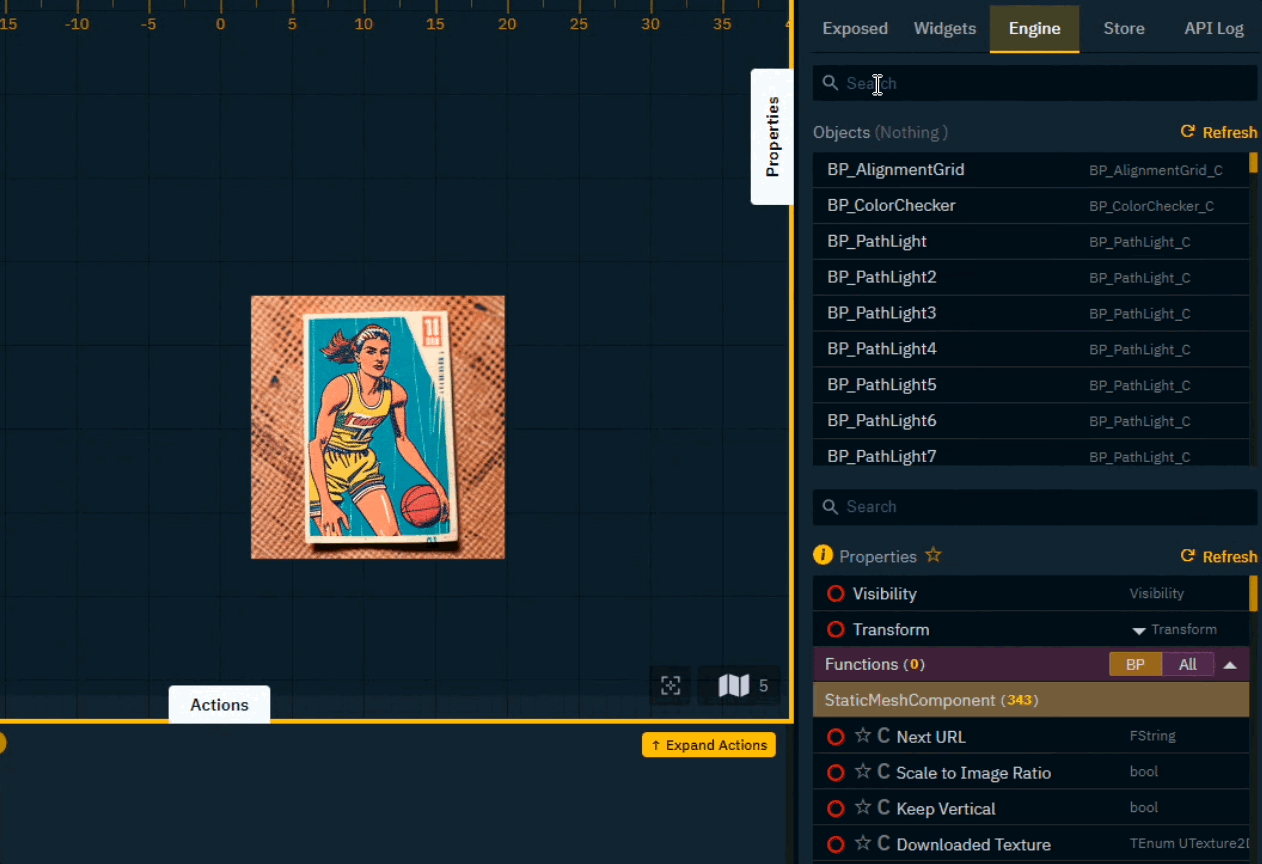The image size is (1262, 864).
Task: Select BP_ColorChecker in the objects list
Action: 891,205
